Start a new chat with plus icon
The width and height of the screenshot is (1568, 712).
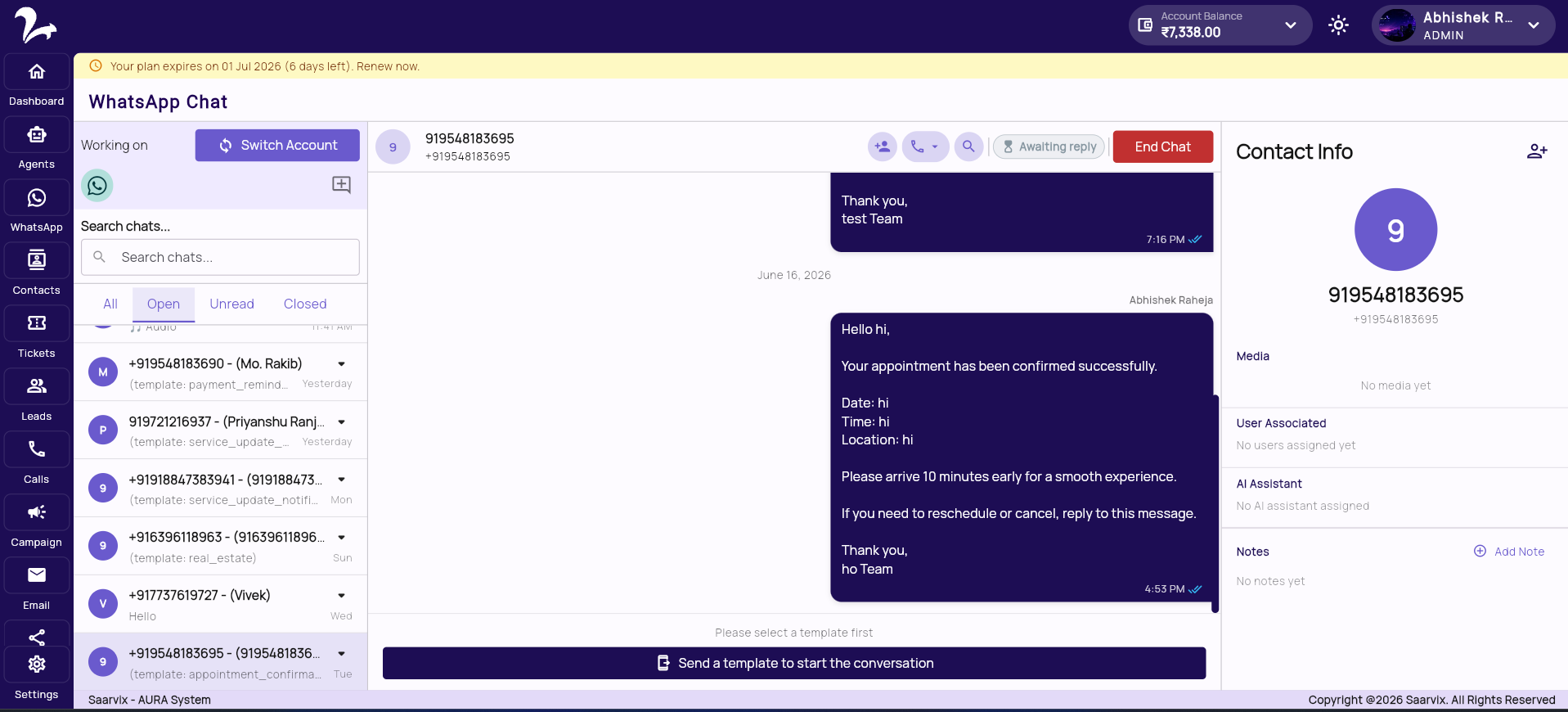point(341,185)
